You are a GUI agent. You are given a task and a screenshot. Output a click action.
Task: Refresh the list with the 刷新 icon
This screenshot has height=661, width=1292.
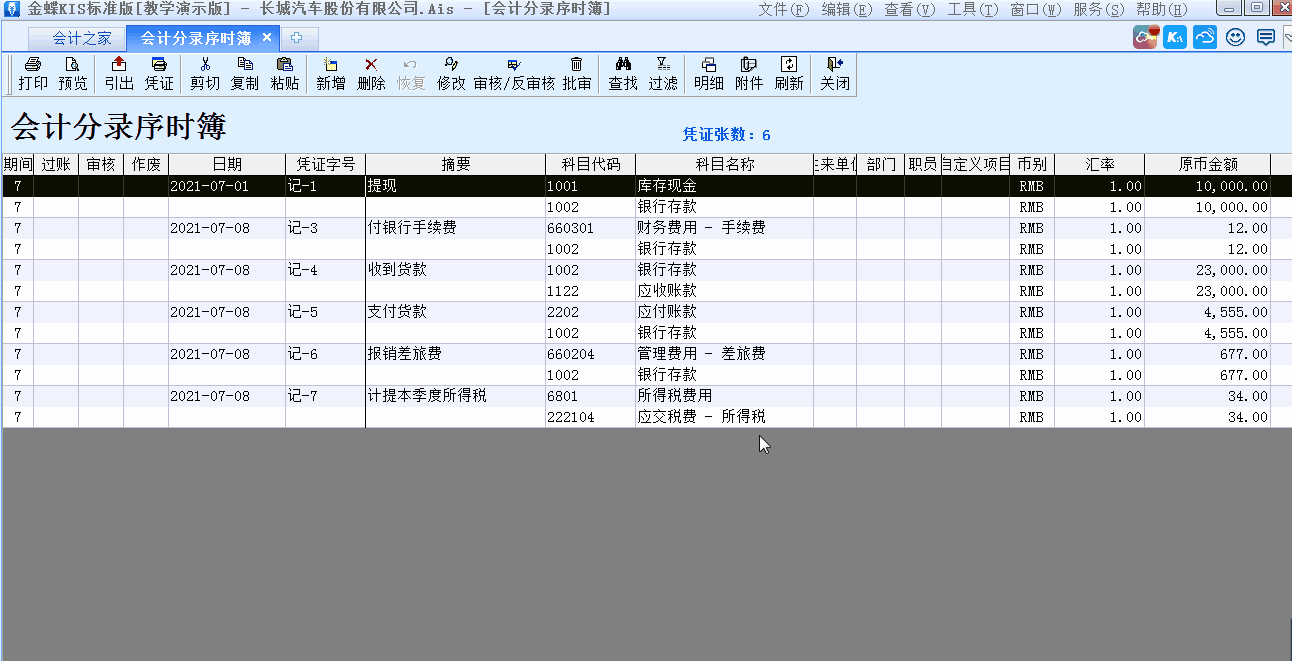point(787,74)
